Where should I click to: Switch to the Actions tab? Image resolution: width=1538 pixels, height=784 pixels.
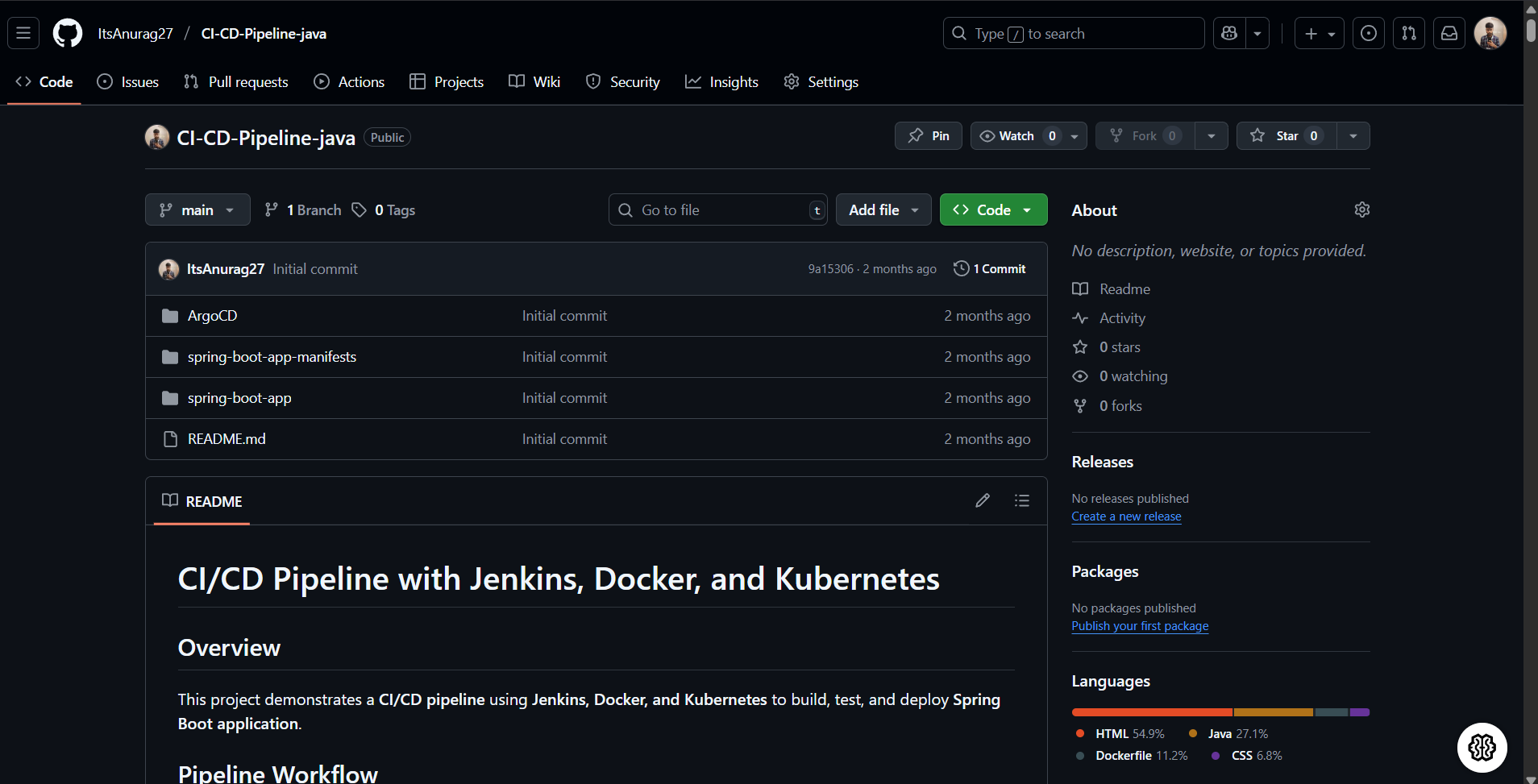tap(349, 82)
